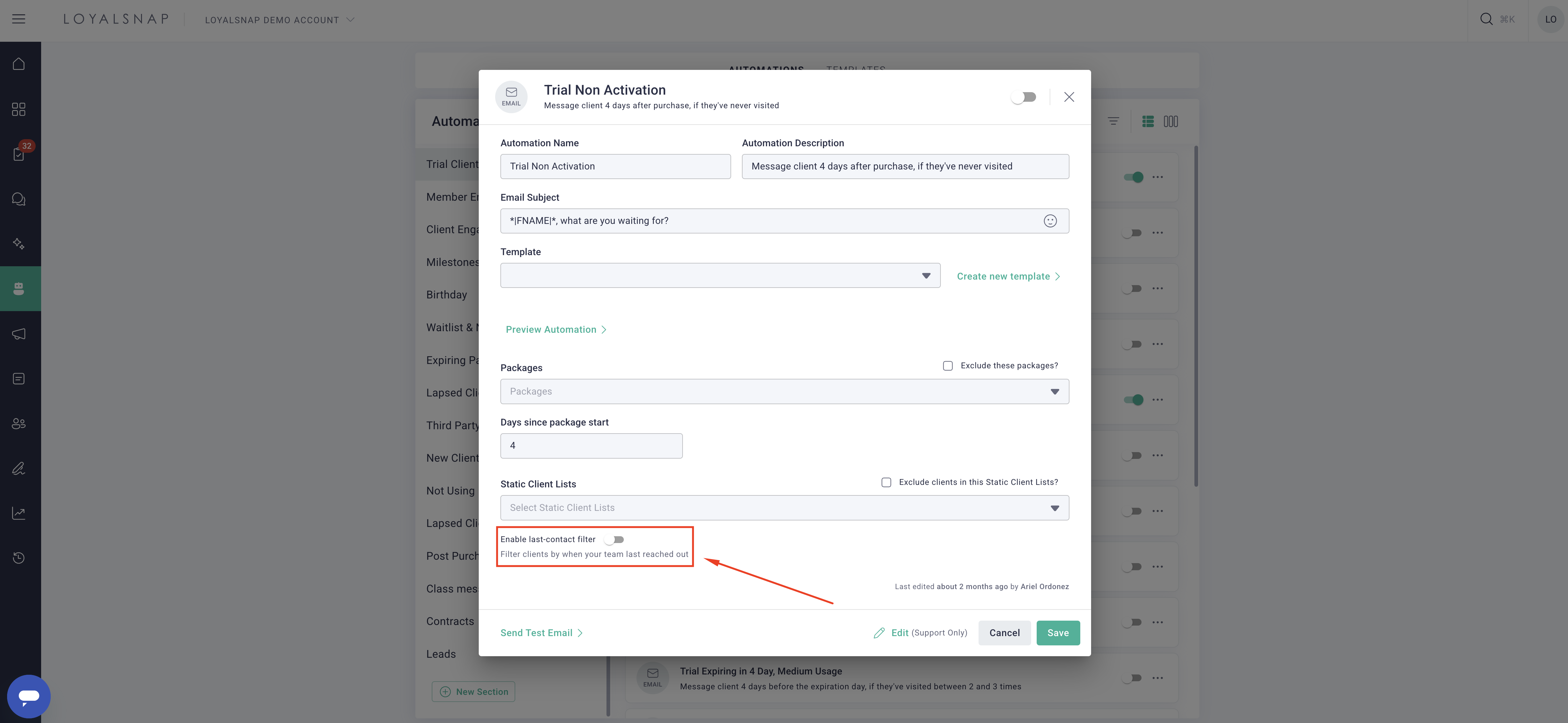Select the Member section in the list
Viewport: 1568px width, 723px height.
coord(452,197)
